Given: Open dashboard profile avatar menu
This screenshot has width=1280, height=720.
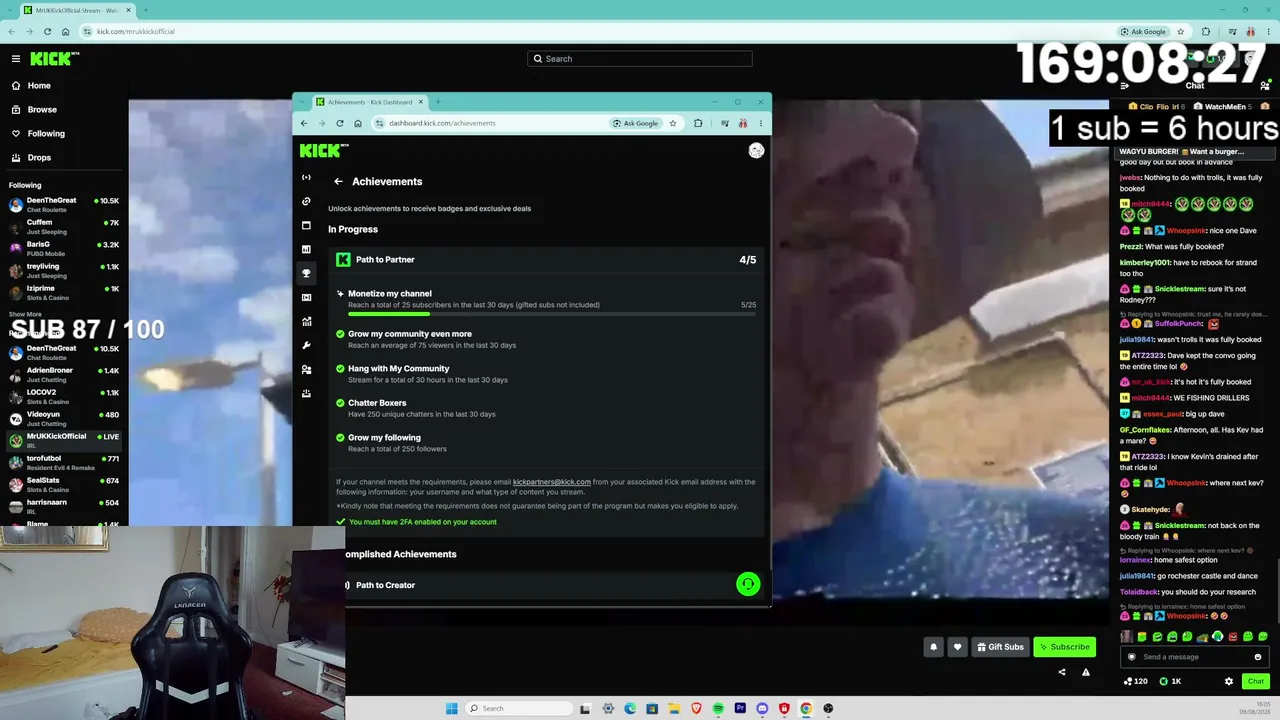Looking at the screenshot, I should (756, 150).
